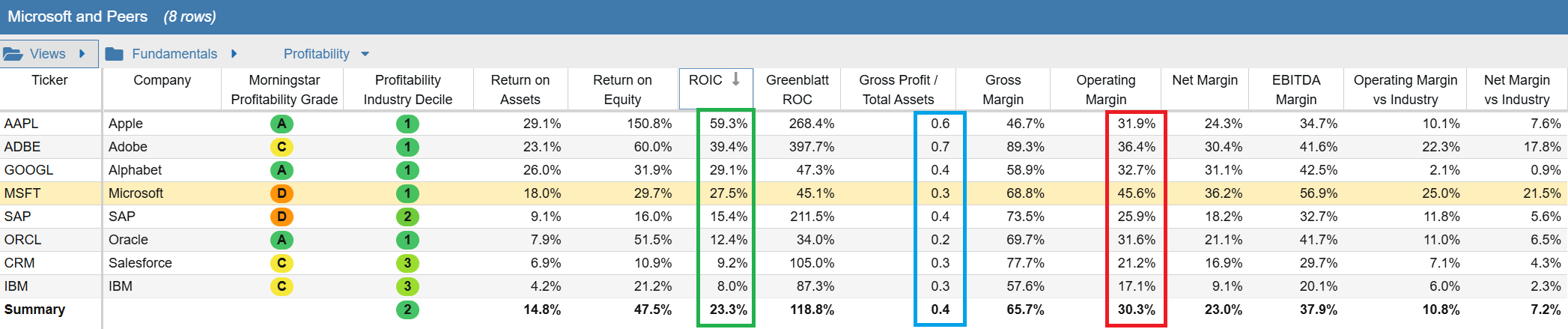The width and height of the screenshot is (1568, 329).
Task: Click Summary row decile 2 badge
Action: click(407, 310)
